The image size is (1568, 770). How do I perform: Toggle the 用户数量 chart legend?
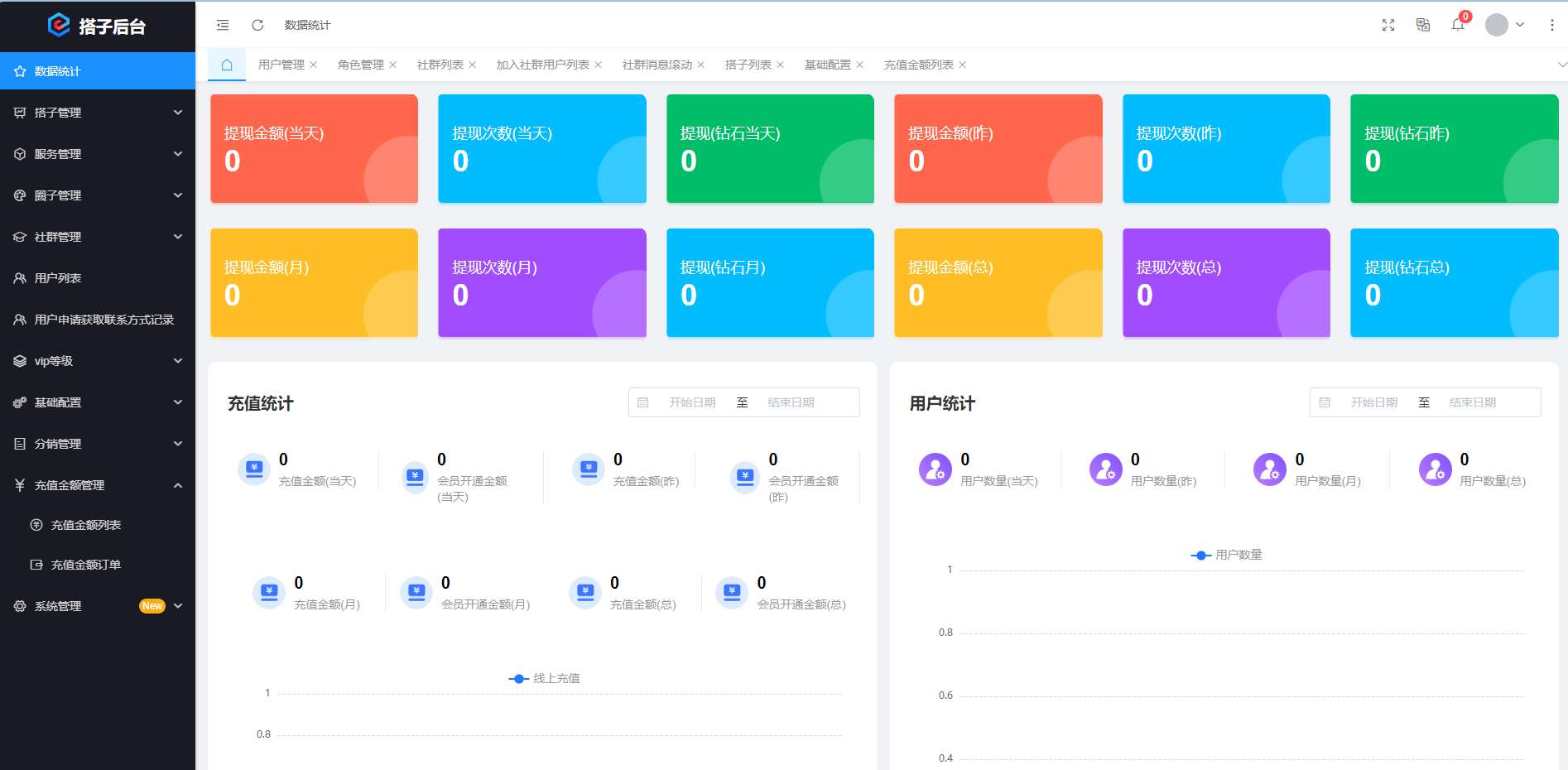[x=1226, y=555]
